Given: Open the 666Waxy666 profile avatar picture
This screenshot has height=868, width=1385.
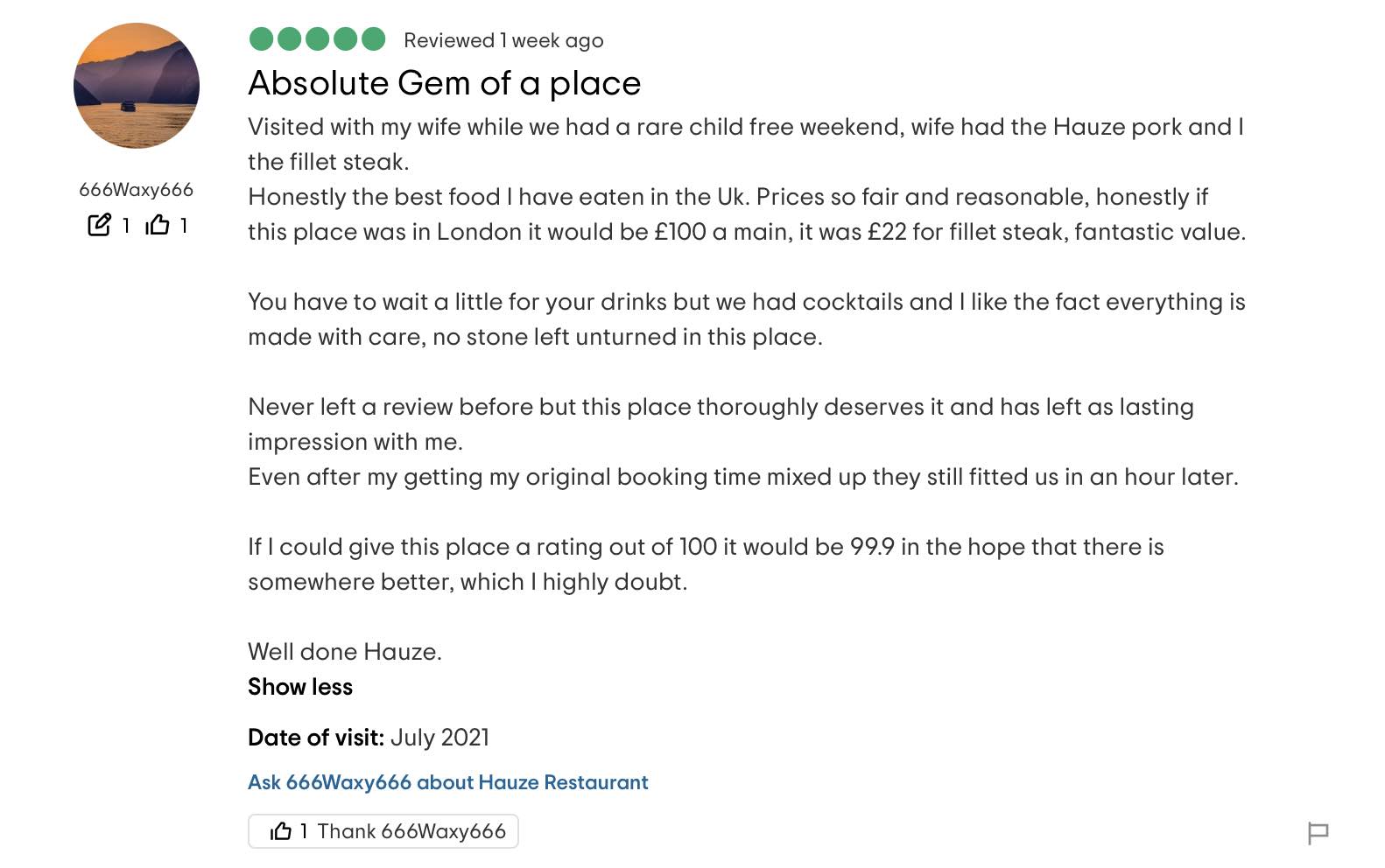Looking at the screenshot, I should pyautogui.click(x=137, y=86).
